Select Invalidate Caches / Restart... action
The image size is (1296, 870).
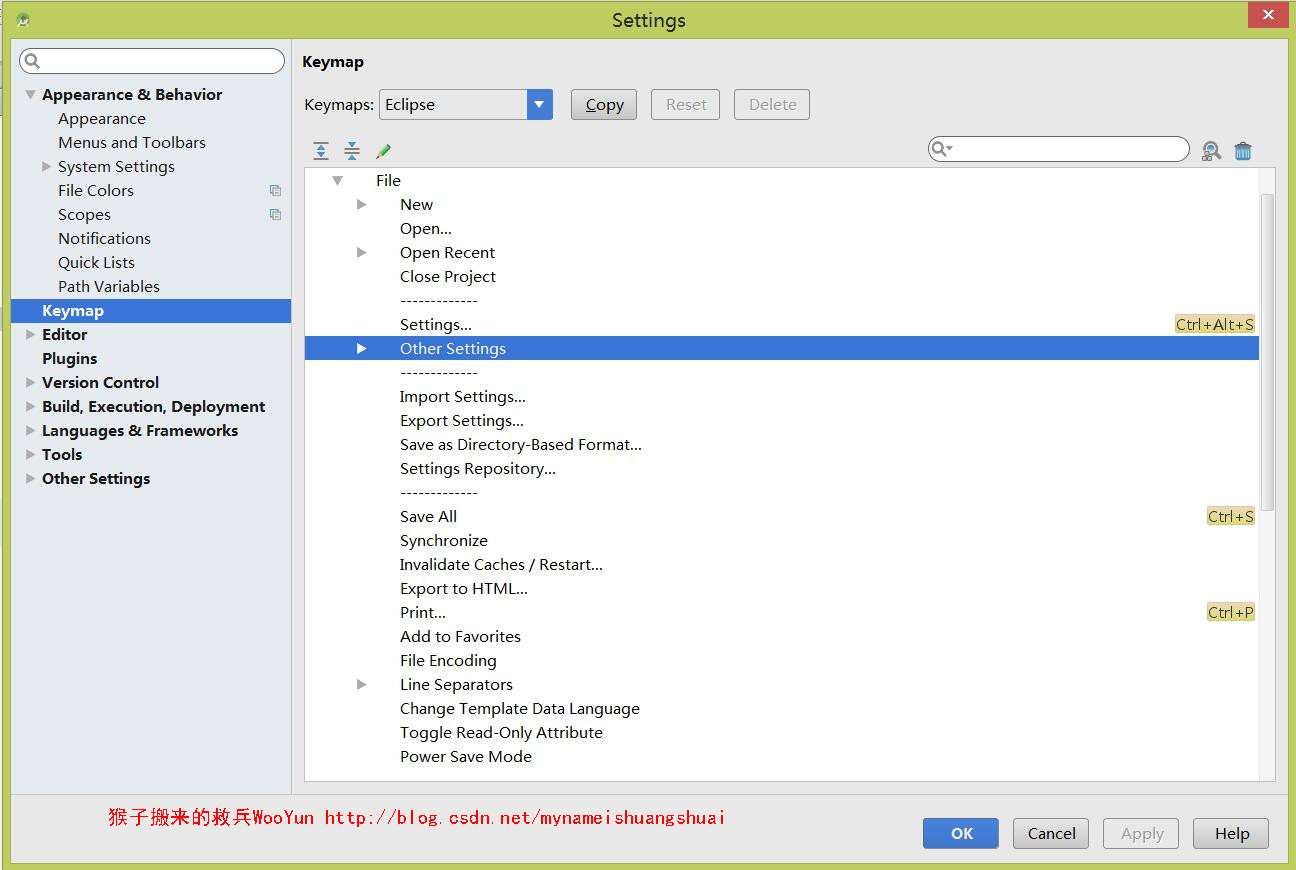[x=501, y=564]
